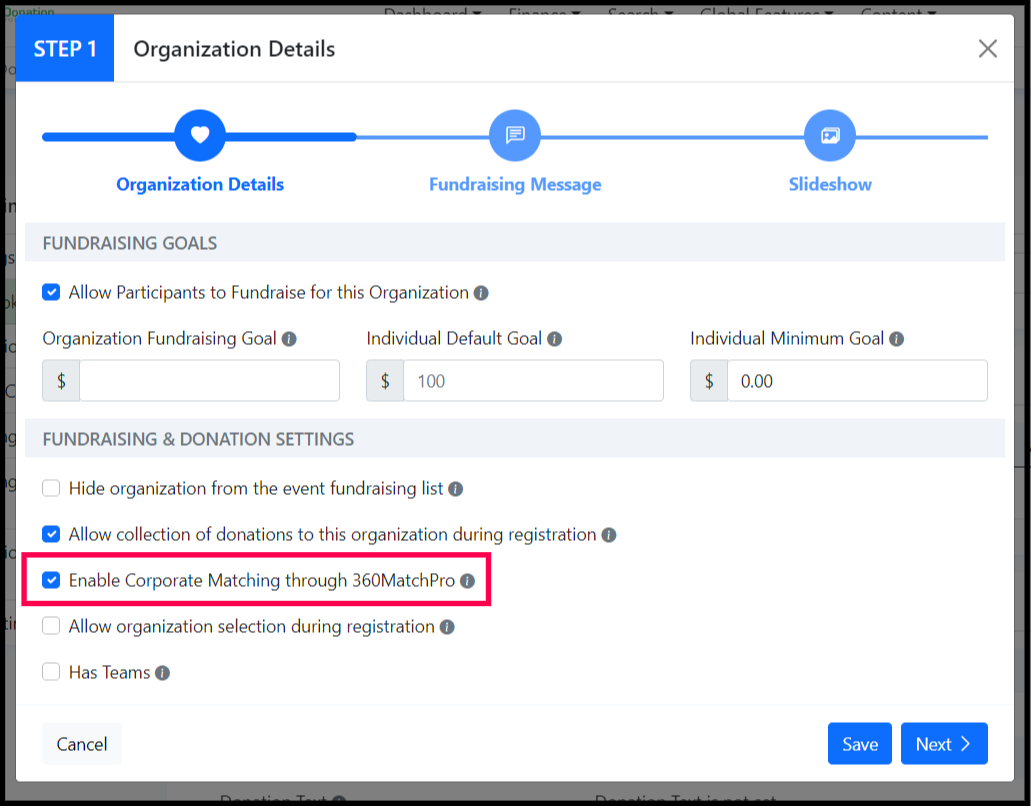1031x806 pixels.
Task: Click info icon beside Hide organization option
Action: (x=455, y=489)
